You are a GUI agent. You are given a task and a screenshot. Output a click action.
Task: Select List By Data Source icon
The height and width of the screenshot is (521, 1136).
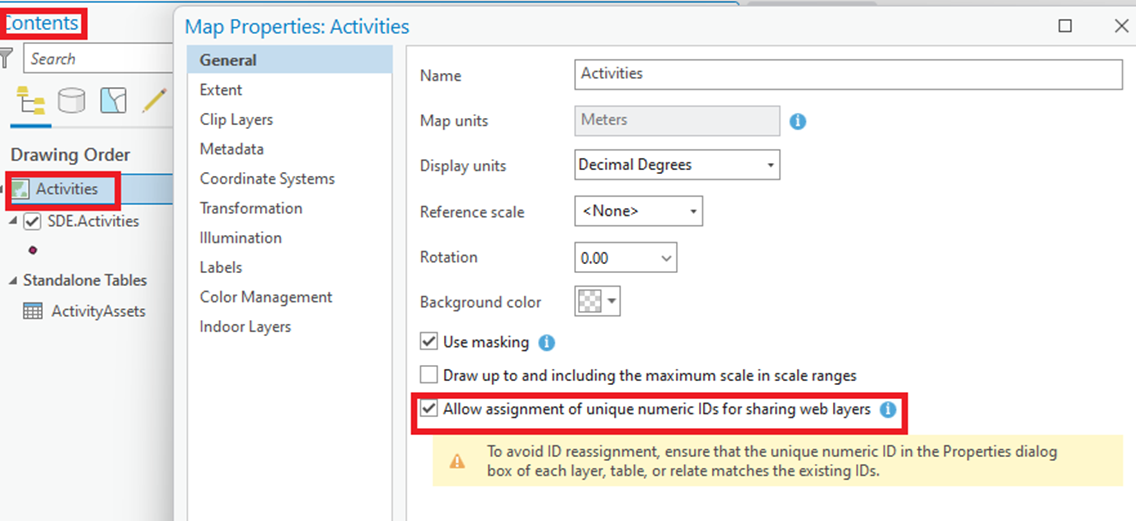pyautogui.click(x=71, y=101)
